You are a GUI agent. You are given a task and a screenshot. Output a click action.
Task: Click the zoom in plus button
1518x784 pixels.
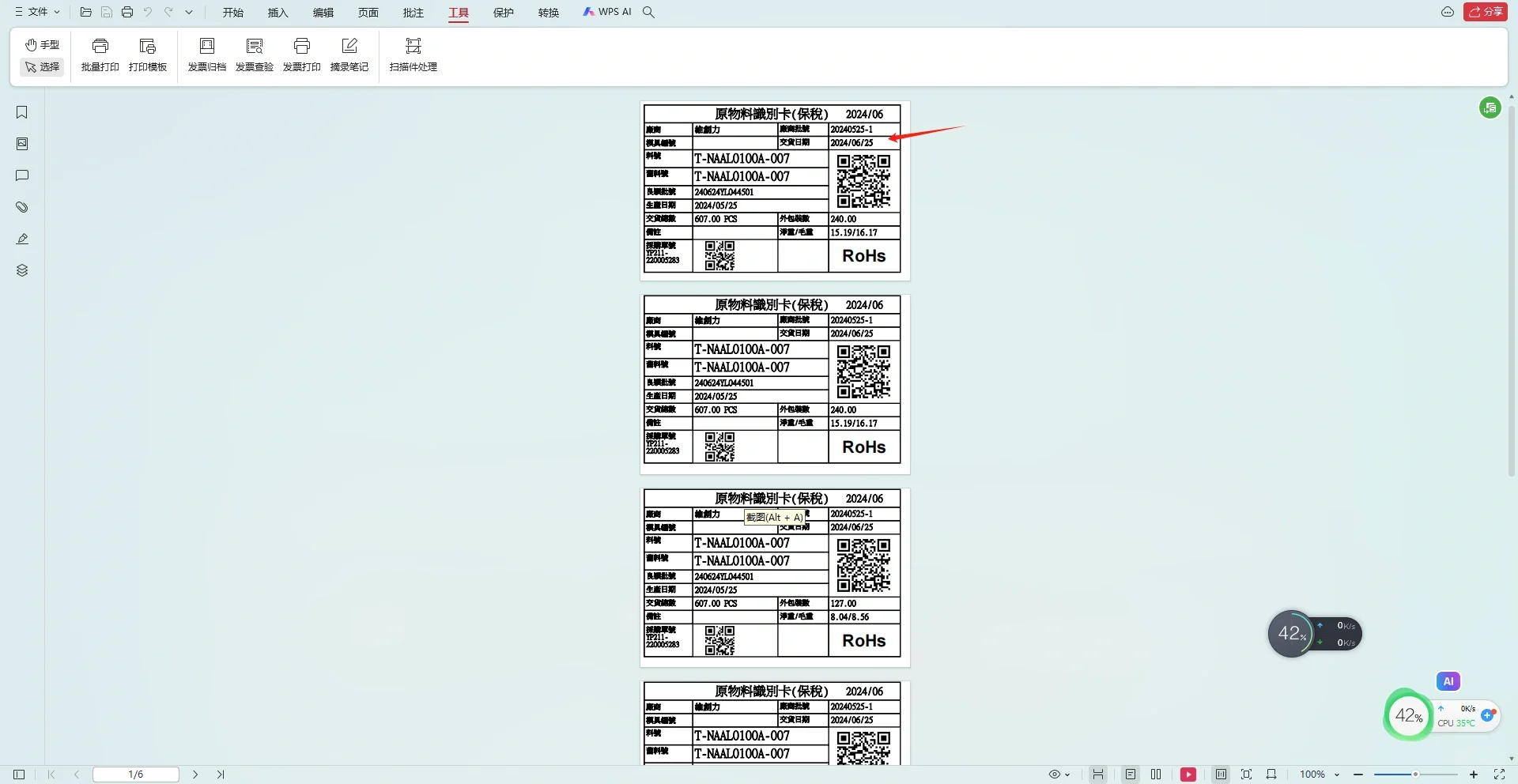1474,775
